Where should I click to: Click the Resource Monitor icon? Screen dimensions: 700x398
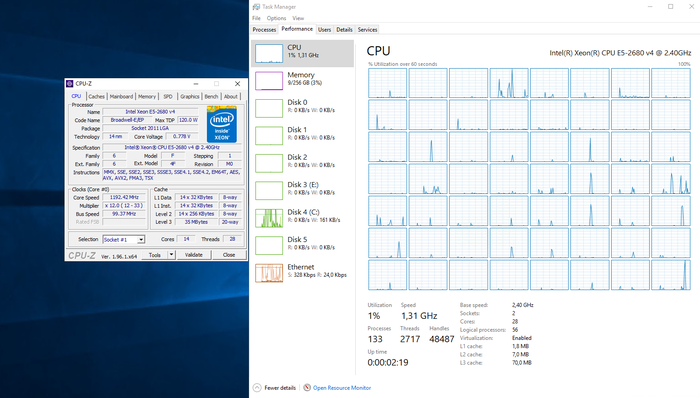[x=307, y=388]
